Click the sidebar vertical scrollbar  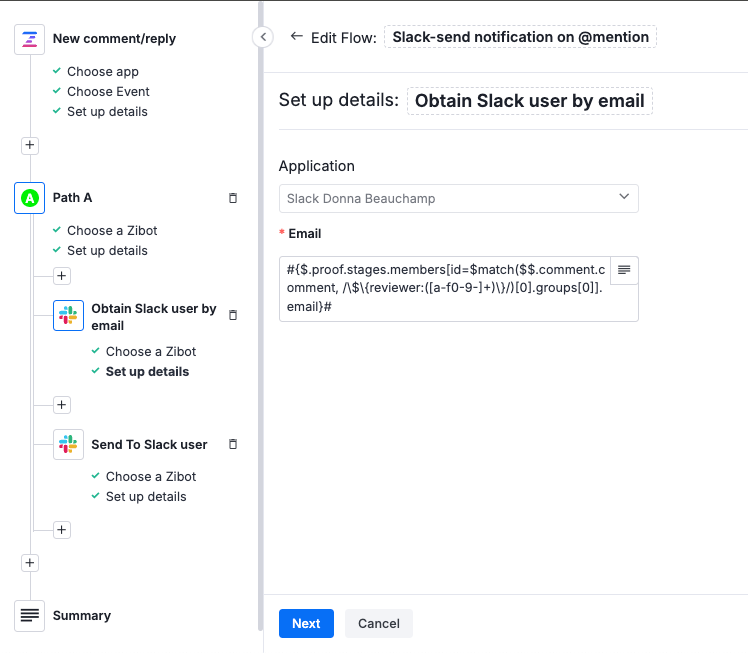(260, 317)
